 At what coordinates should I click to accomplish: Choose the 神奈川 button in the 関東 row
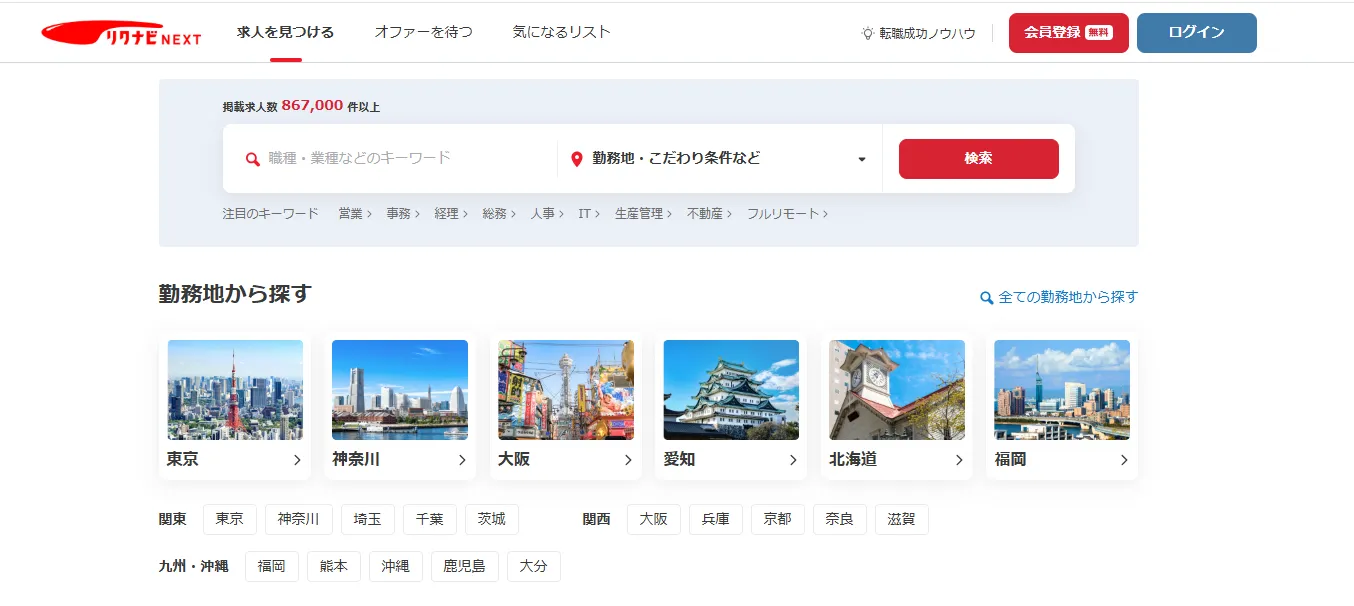point(299,519)
